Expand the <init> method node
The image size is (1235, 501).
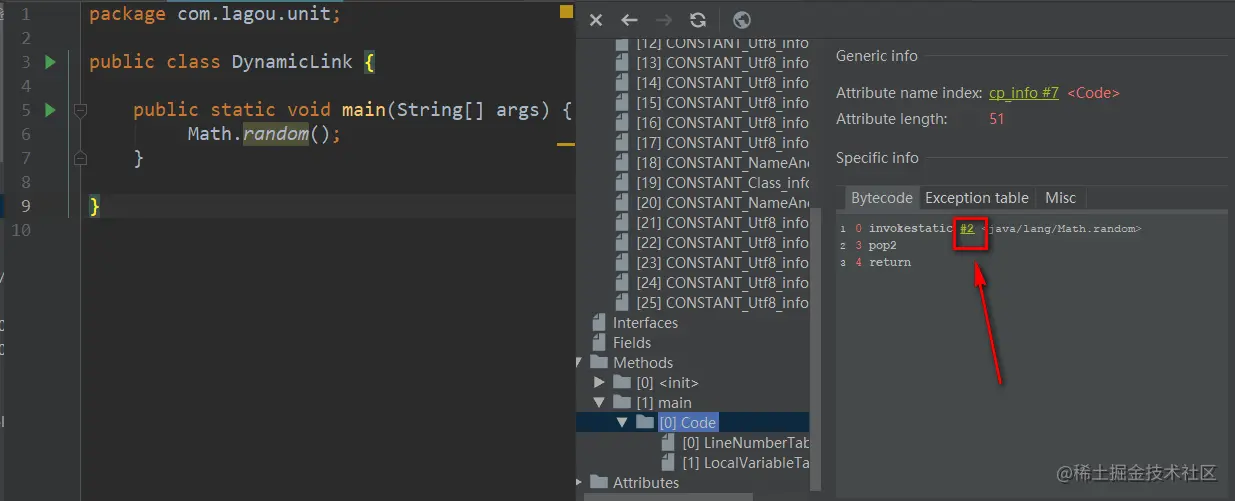pos(599,383)
